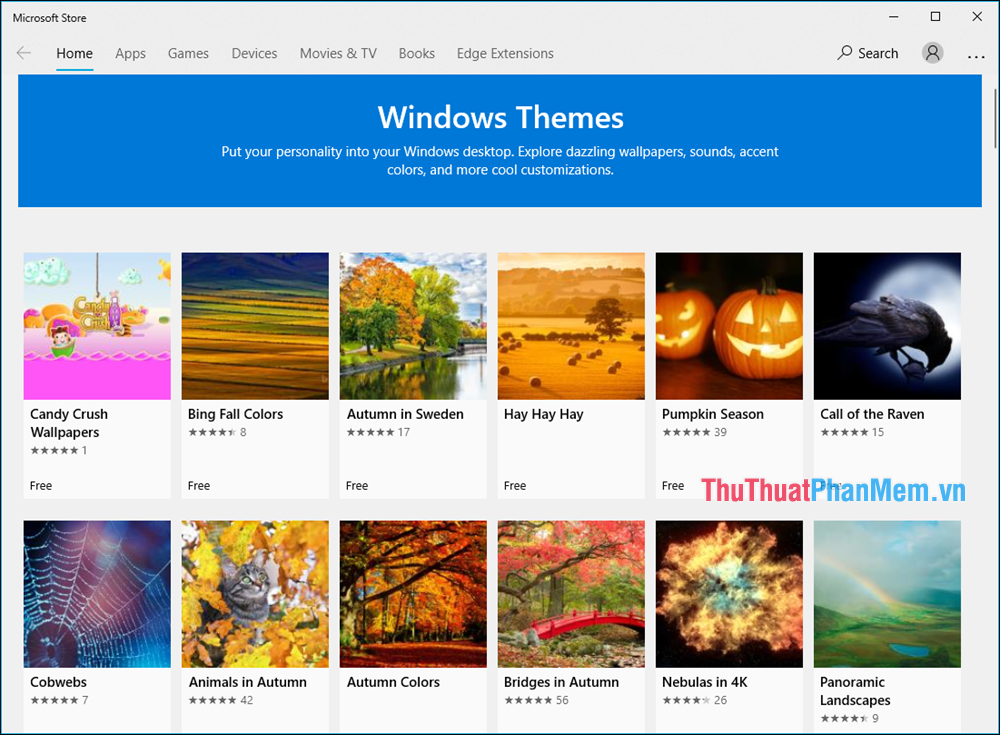The width and height of the screenshot is (1000, 735).
Task: Open the Autumn in Sweden theme
Action: (x=413, y=326)
